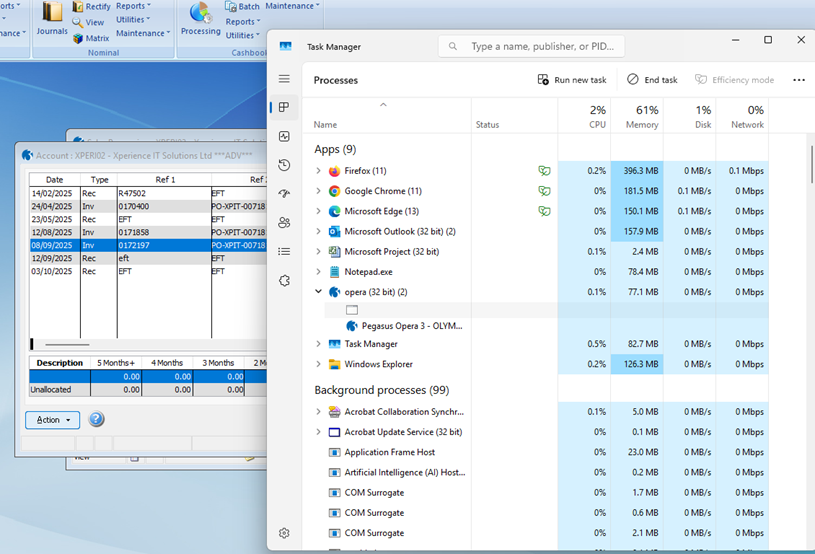
Task: Toggle Task Manager navigation hamburger menu
Action: pyautogui.click(x=284, y=79)
